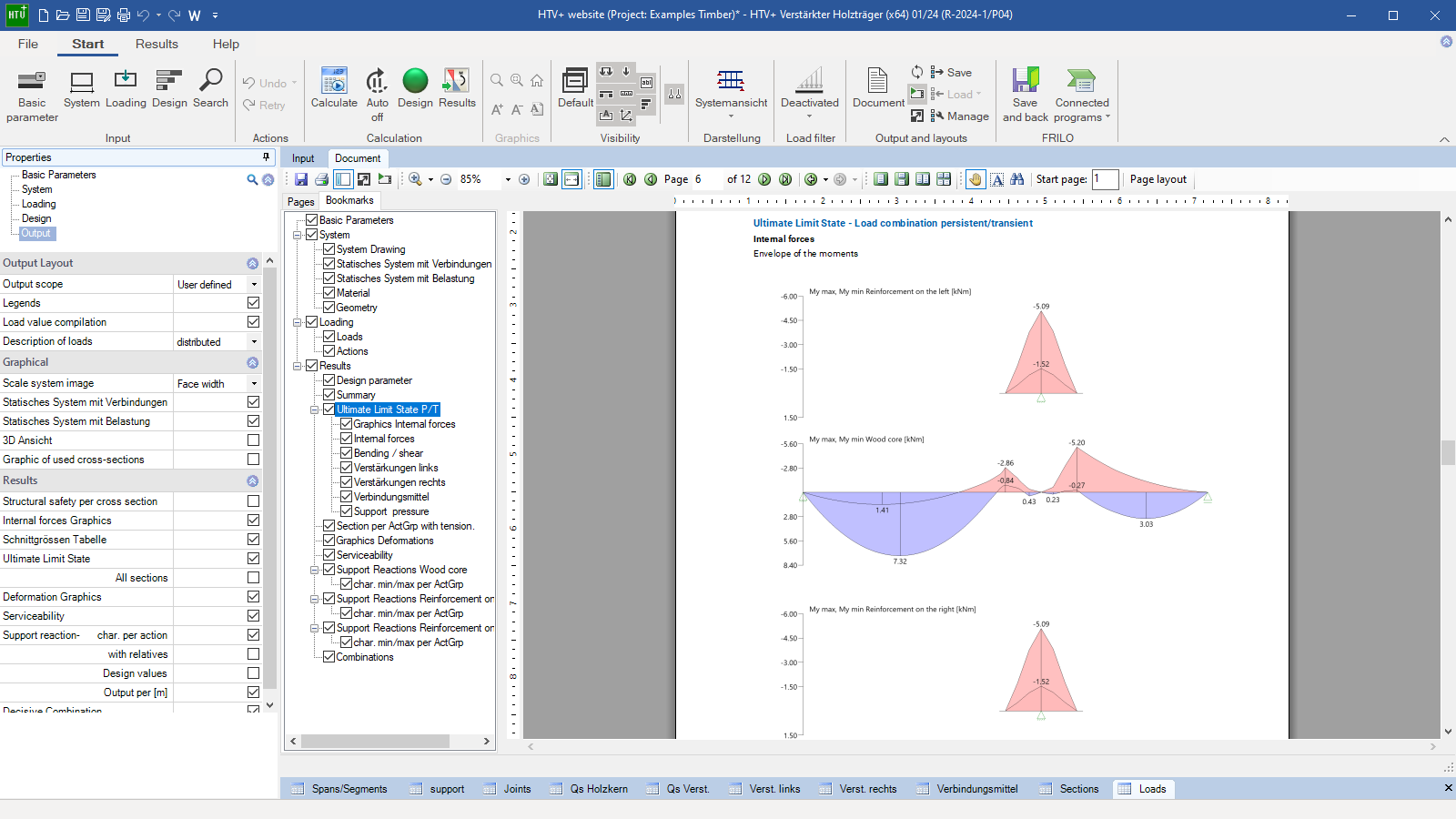Click the Start page input field
1456x819 pixels.
1105,179
